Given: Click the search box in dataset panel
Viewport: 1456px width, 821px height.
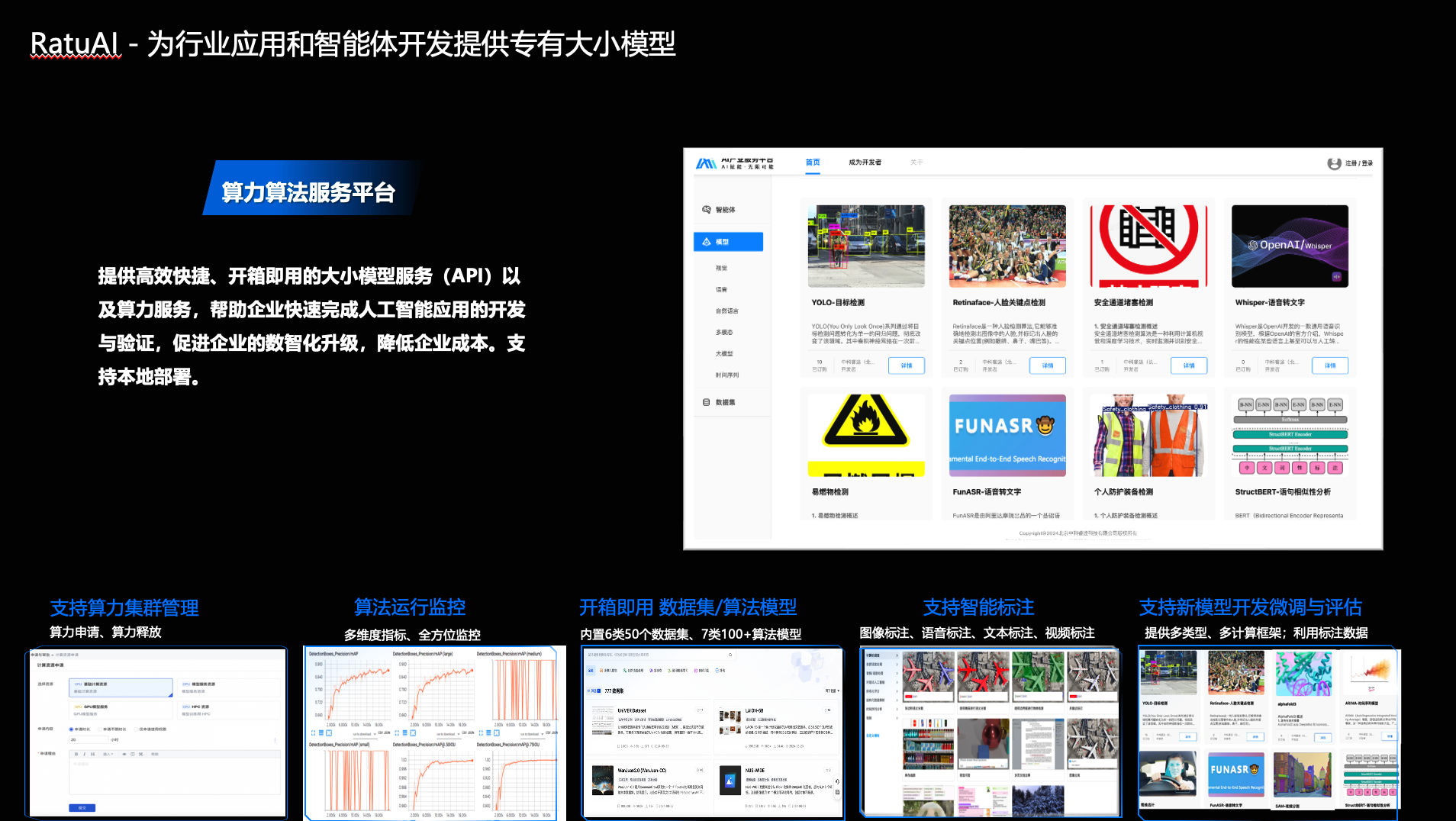Looking at the screenshot, I should (x=660, y=655).
